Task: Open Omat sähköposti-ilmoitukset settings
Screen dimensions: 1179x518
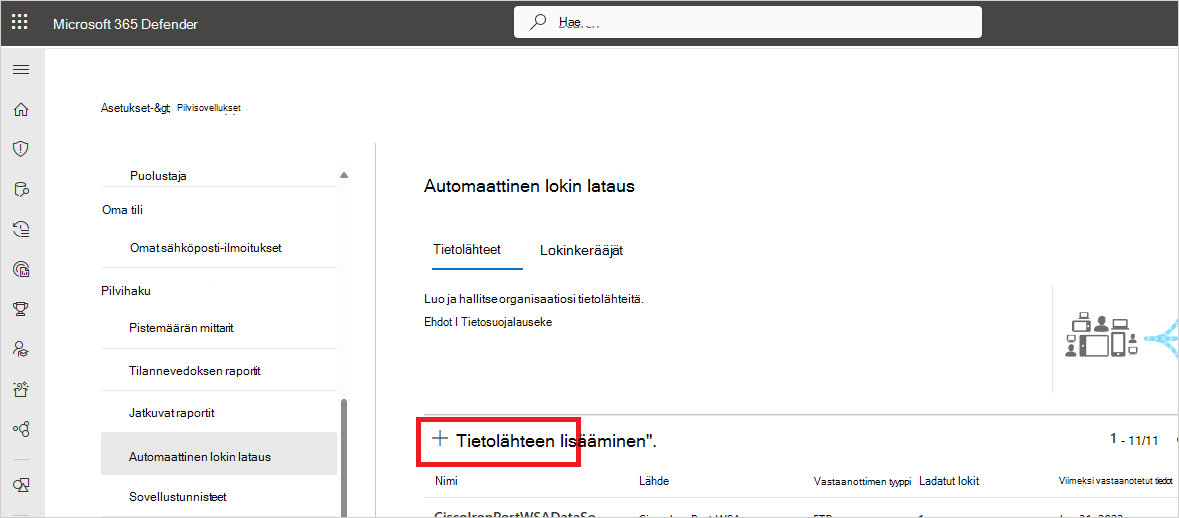Action: click(x=205, y=247)
